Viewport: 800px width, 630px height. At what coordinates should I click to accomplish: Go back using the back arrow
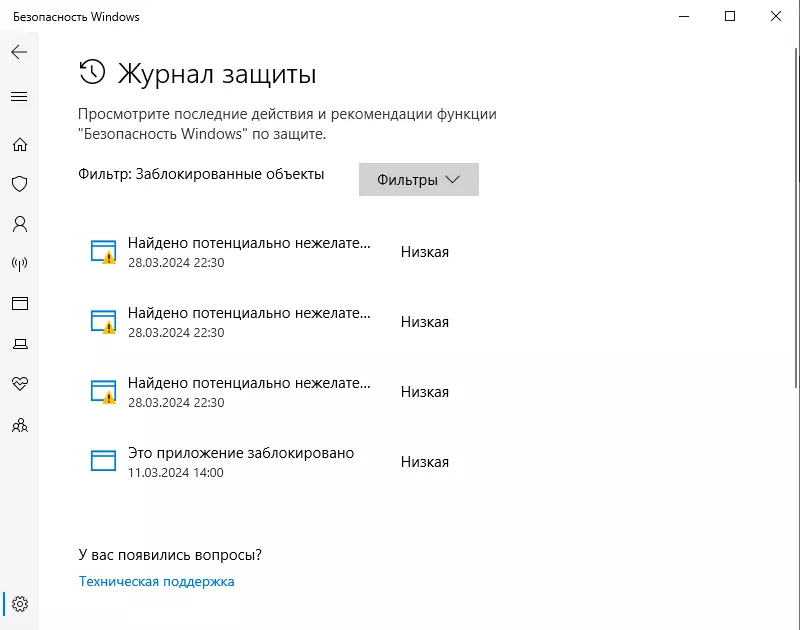tap(19, 52)
